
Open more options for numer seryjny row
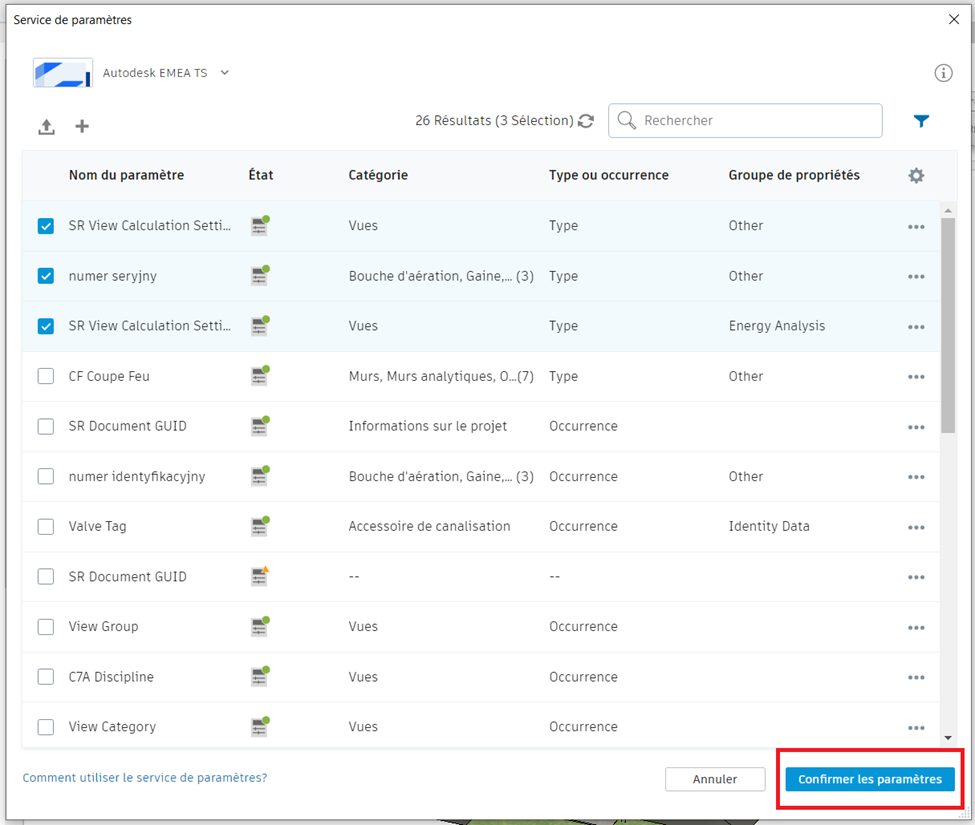[x=915, y=277]
